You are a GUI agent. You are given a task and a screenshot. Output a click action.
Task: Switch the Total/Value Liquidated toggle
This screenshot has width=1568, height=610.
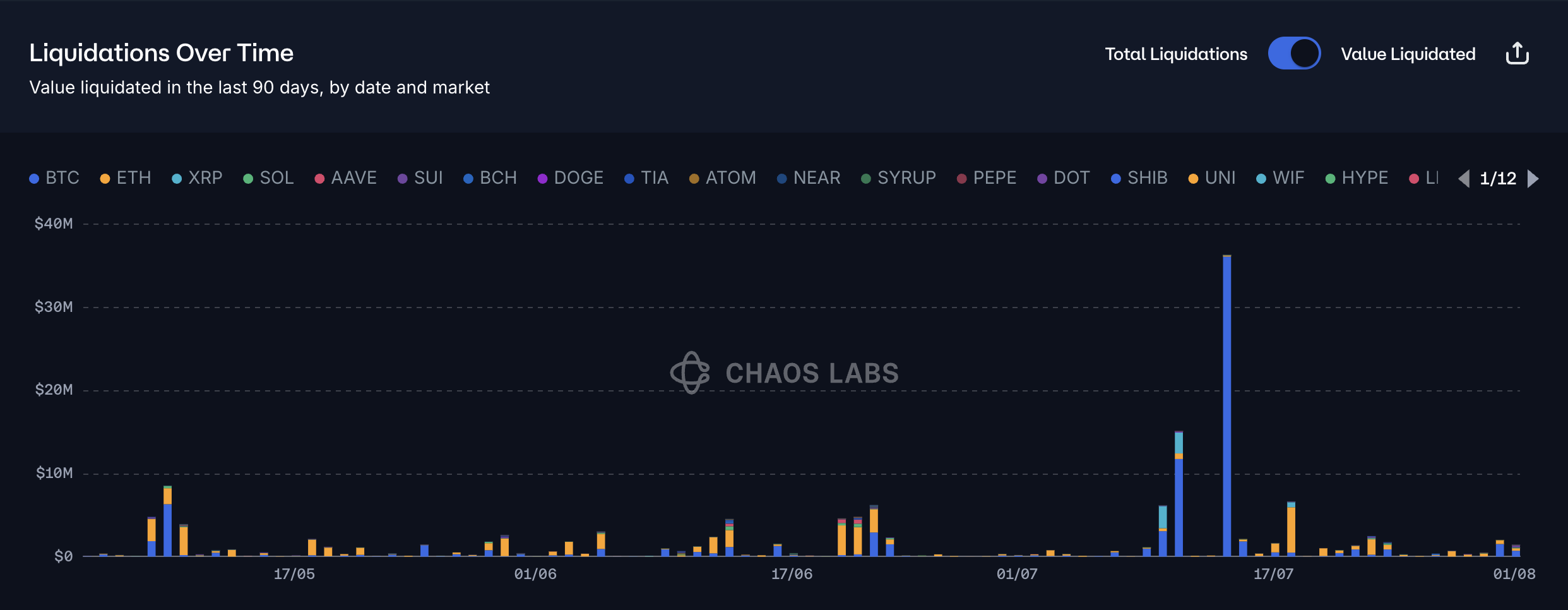[1294, 54]
